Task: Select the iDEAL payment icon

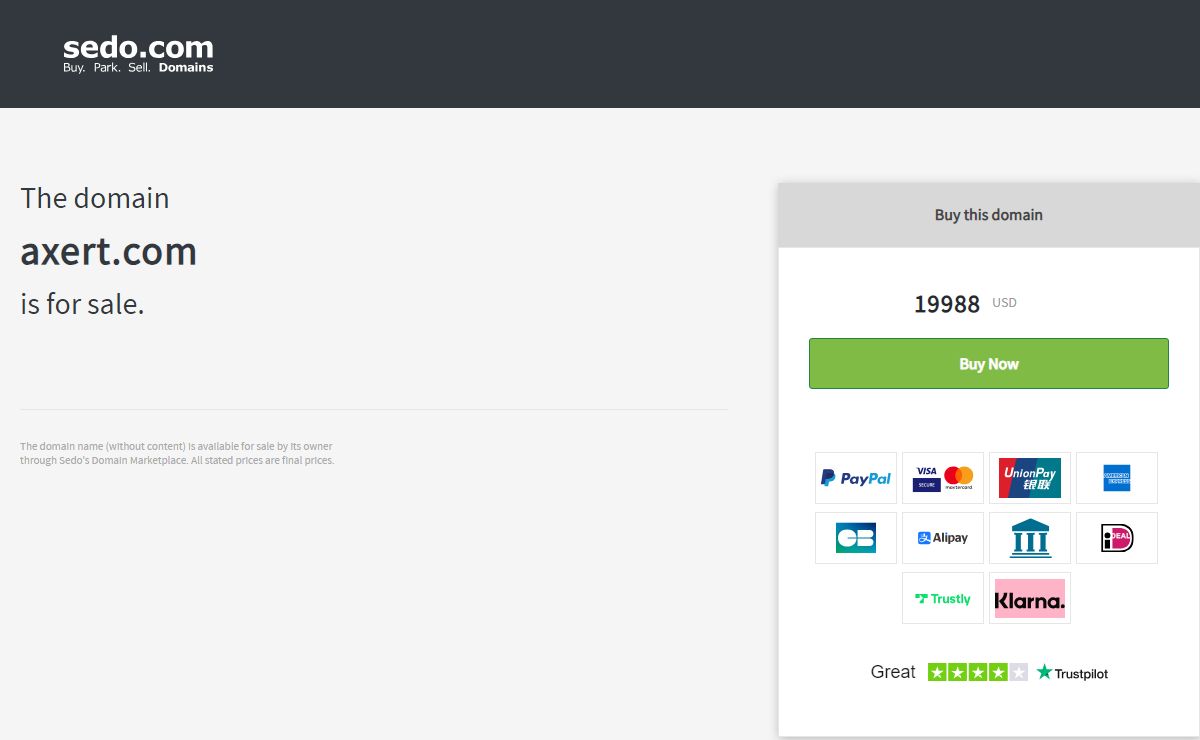Action: pos(1117,538)
